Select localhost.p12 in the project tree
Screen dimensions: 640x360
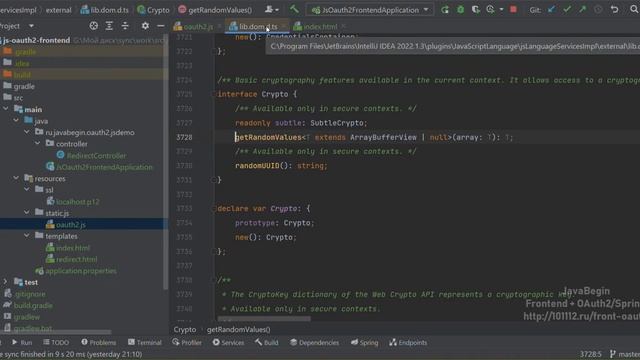(77, 202)
